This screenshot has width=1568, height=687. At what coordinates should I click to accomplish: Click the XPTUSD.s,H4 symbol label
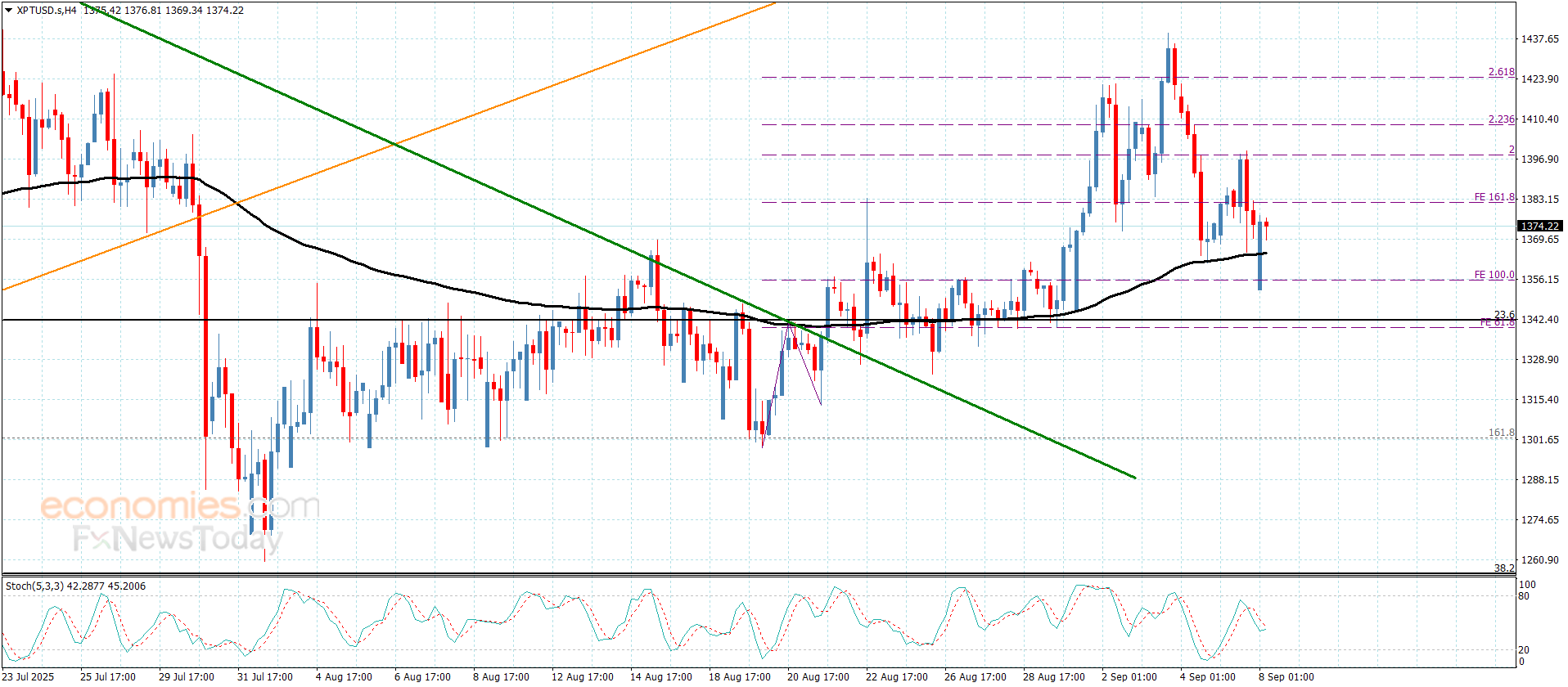tap(47, 11)
